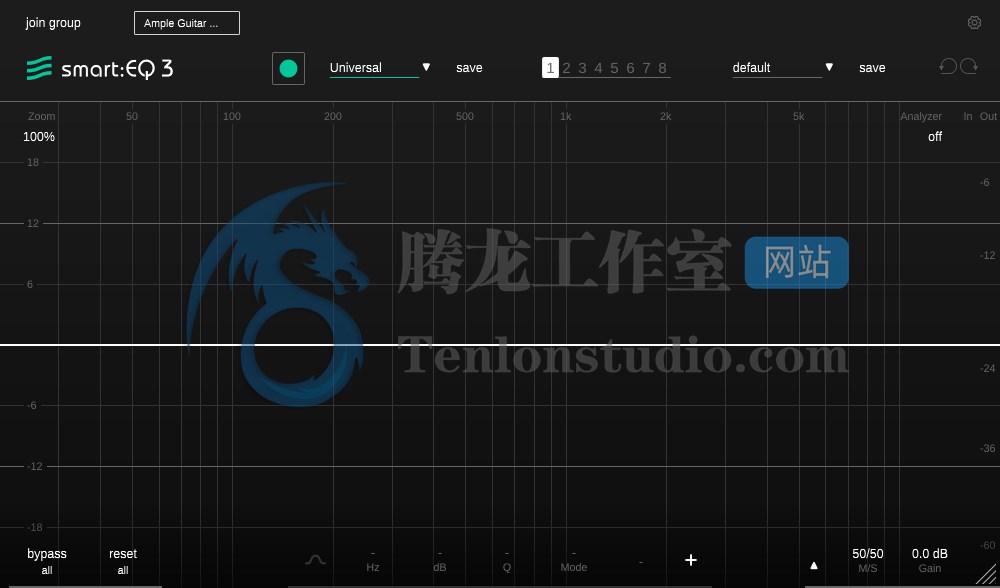This screenshot has width=1000, height=588.
Task: Select snapshot tab 5
Action: point(614,68)
